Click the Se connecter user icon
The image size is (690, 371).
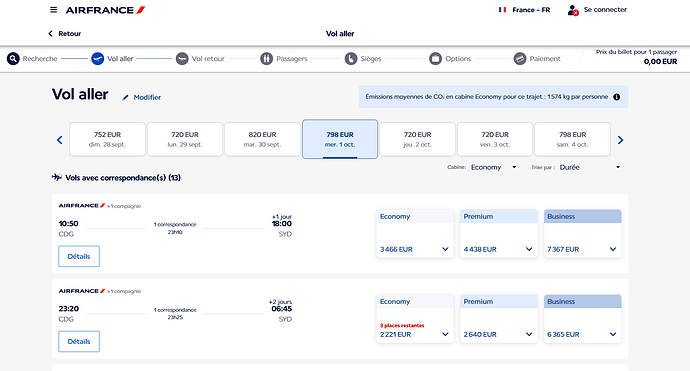(x=573, y=10)
